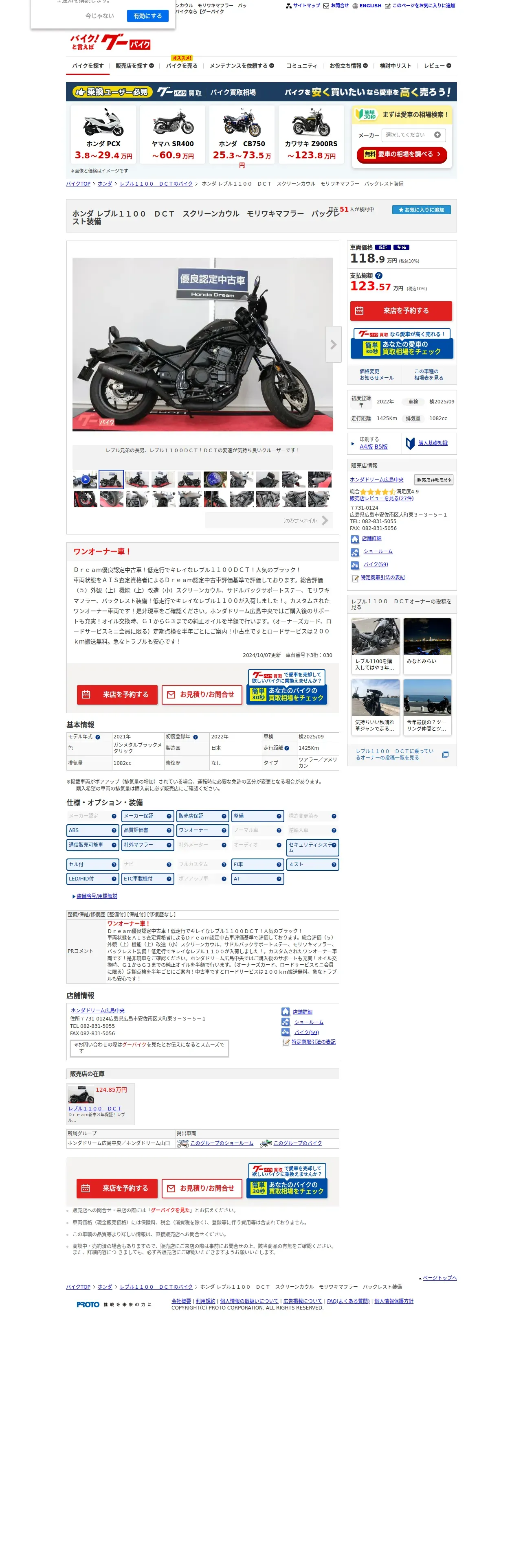Viewport: 523px width, 1568px height.
Task: Open ホンダドリーム広島中央 link in sidebar
Action: [377, 480]
